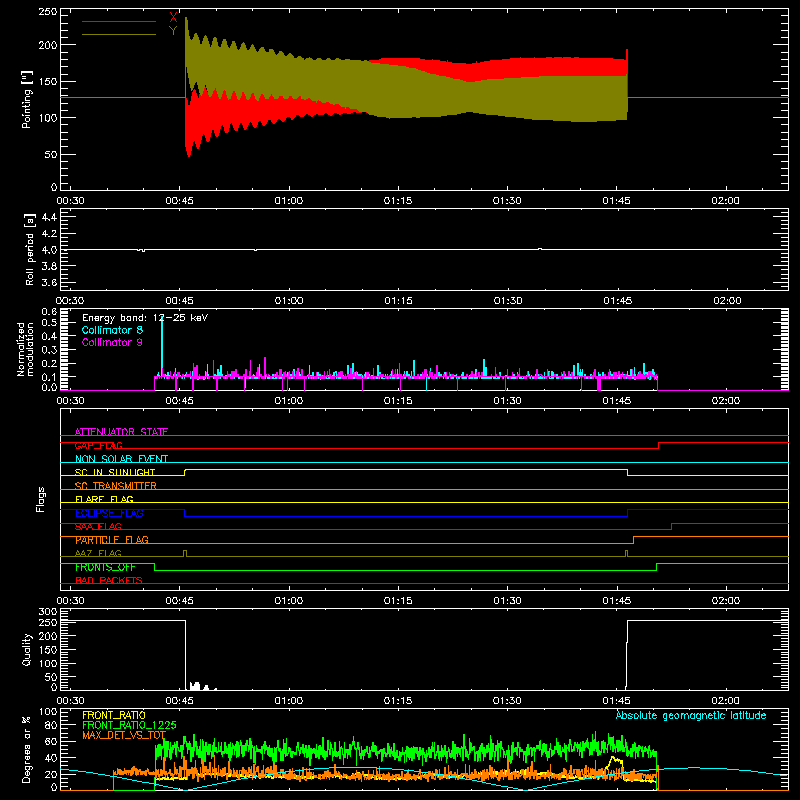This screenshot has width=800, height=800.
Task: Click the 'Degrees or %' axis title
Action: pyautogui.click(x=26, y=749)
